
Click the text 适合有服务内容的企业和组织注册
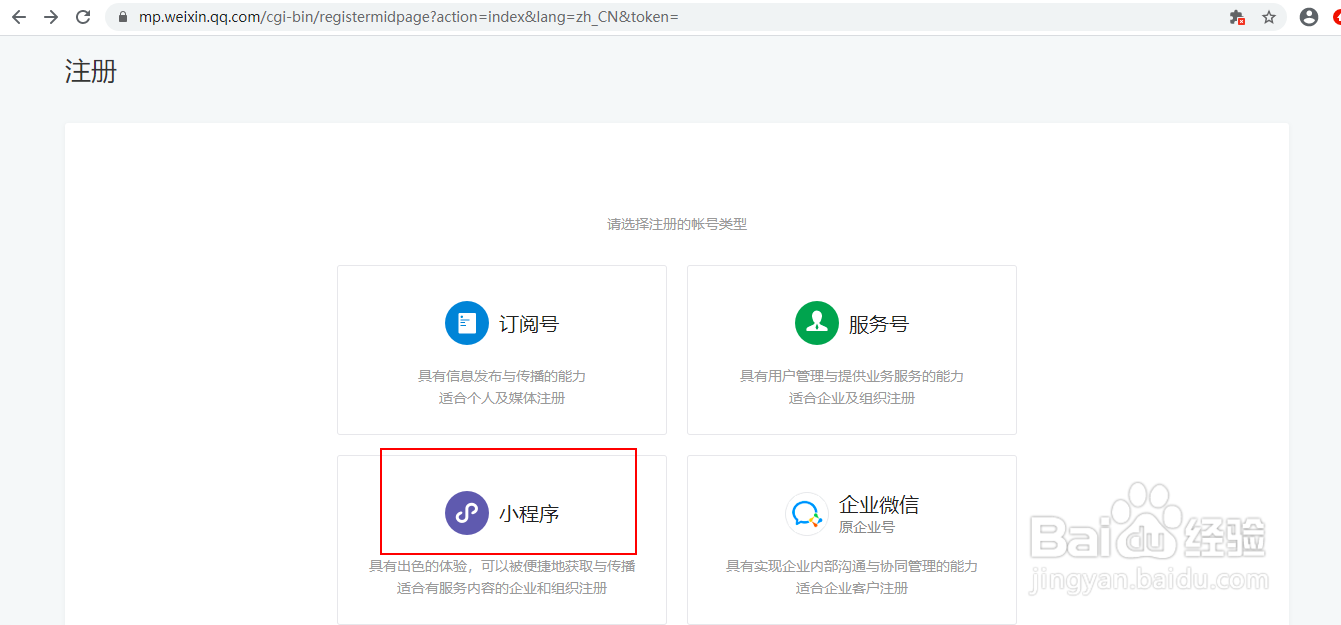coord(502,588)
